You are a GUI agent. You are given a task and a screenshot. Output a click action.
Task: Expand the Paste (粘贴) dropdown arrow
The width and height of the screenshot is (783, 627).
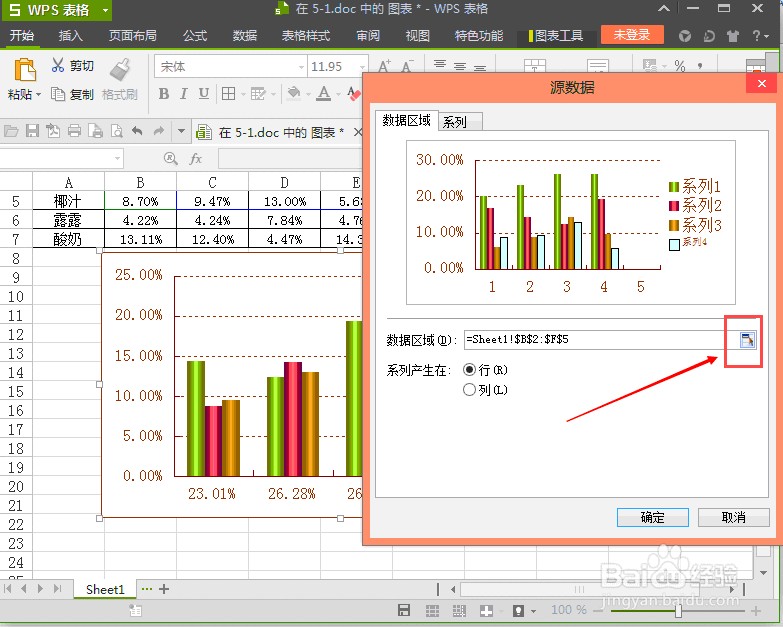click(38, 94)
